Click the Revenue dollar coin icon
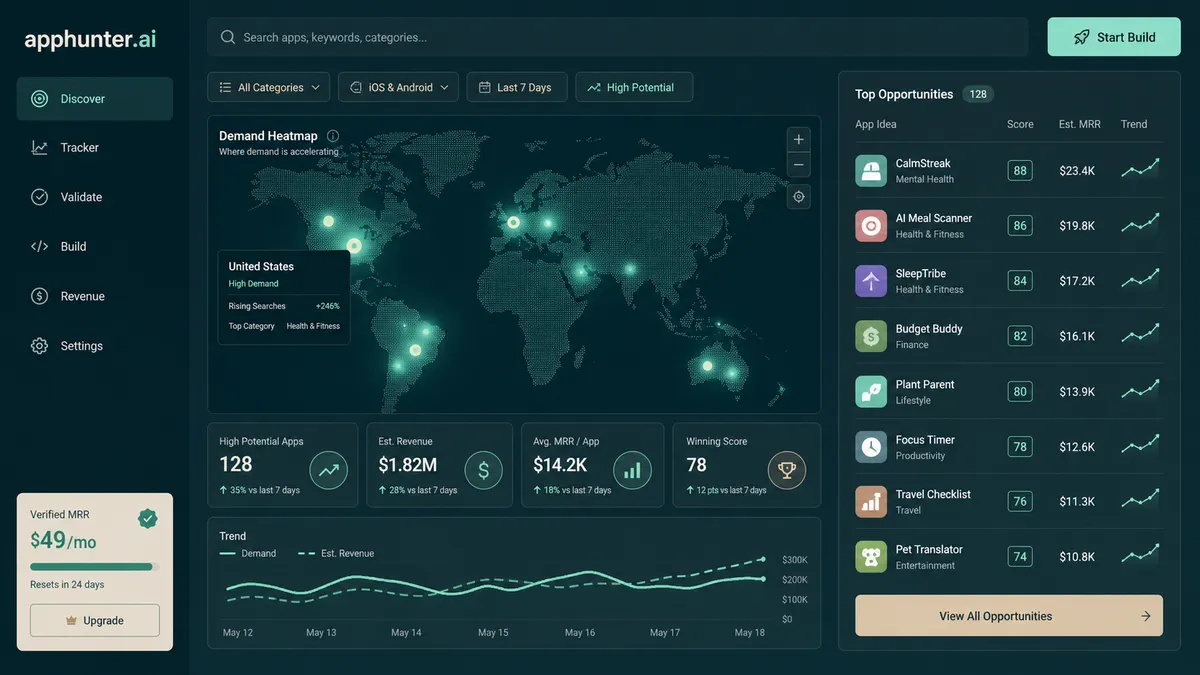The image size is (1200, 675). point(39,296)
